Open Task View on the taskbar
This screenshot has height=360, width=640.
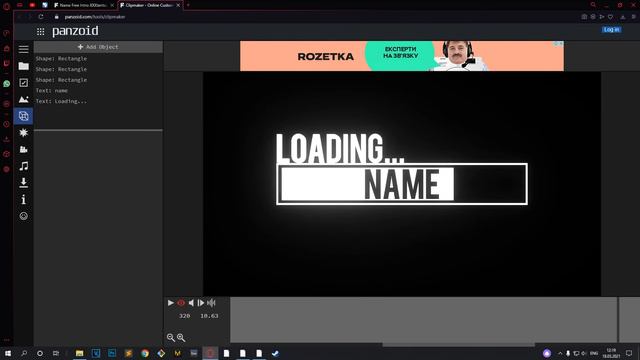click(x=56, y=353)
